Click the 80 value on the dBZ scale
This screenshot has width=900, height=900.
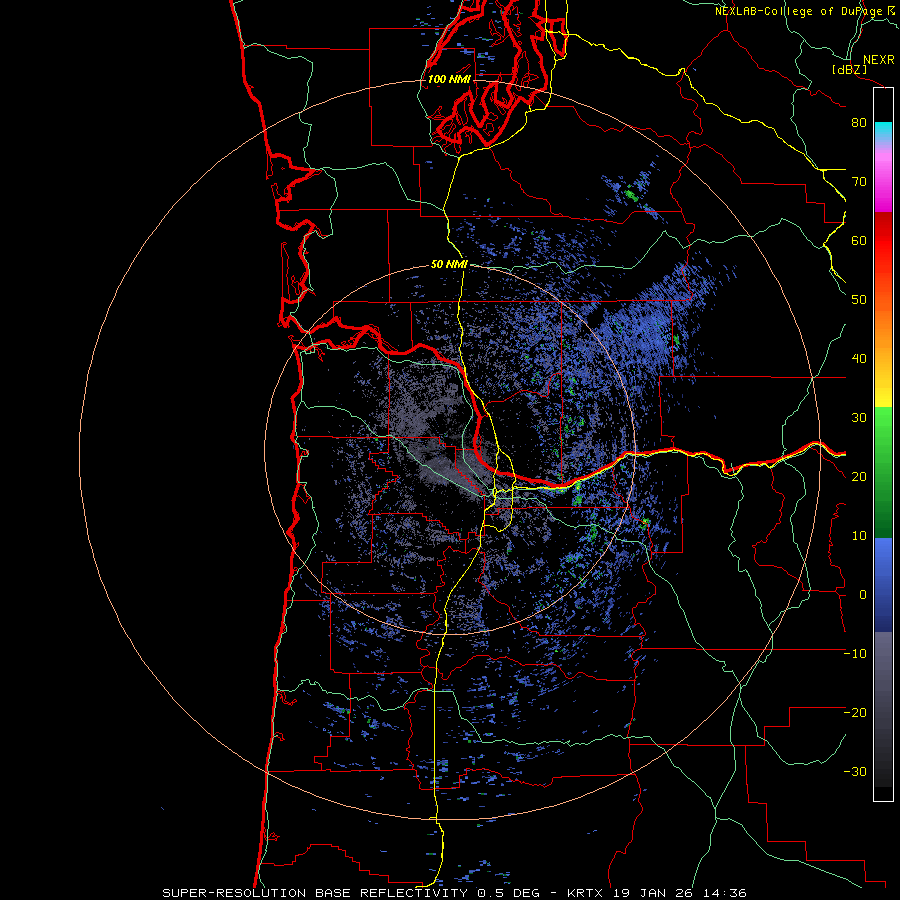tap(859, 123)
